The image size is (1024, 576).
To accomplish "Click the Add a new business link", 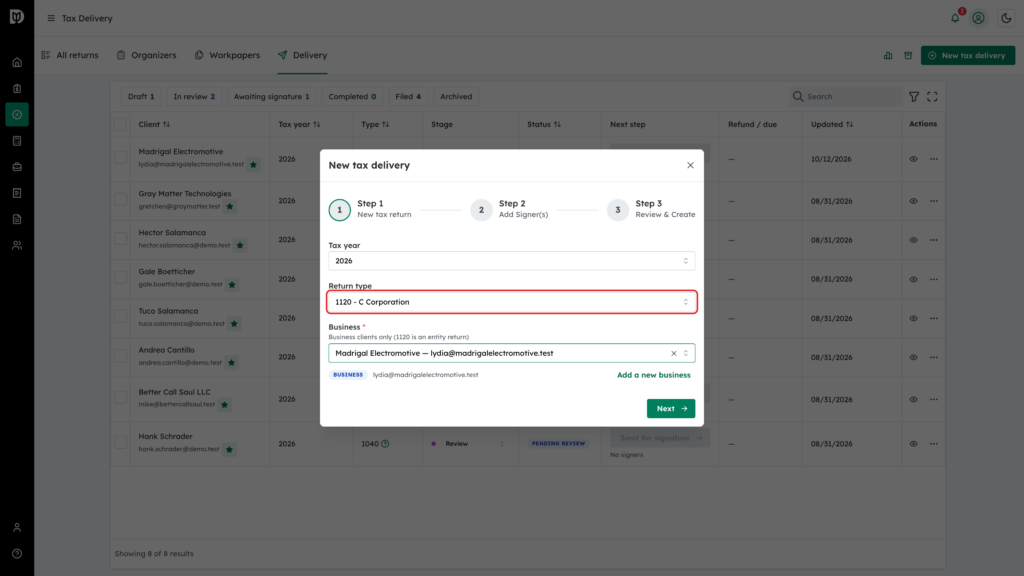I will pos(653,375).
